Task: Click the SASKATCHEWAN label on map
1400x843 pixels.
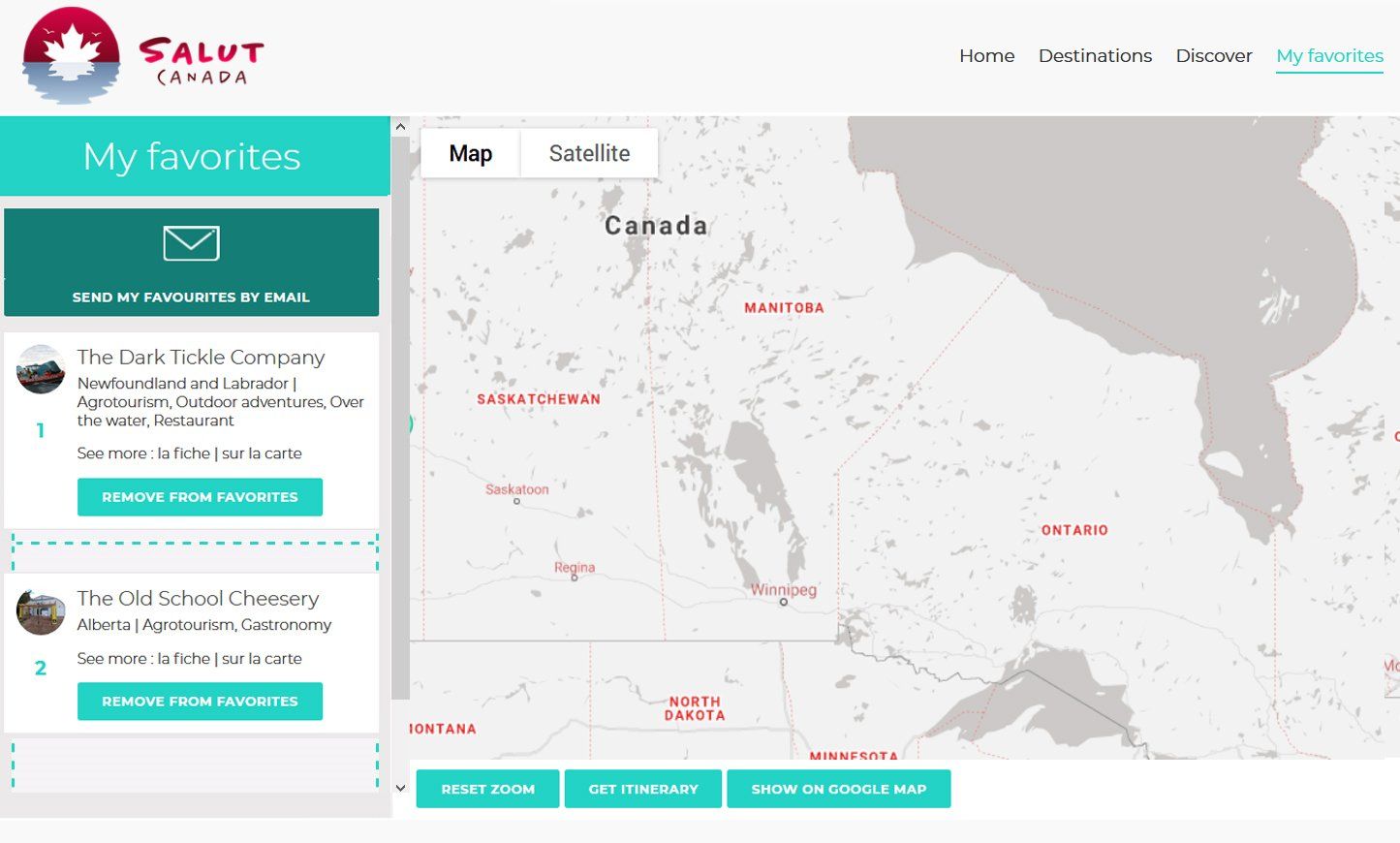Action: 539,399
